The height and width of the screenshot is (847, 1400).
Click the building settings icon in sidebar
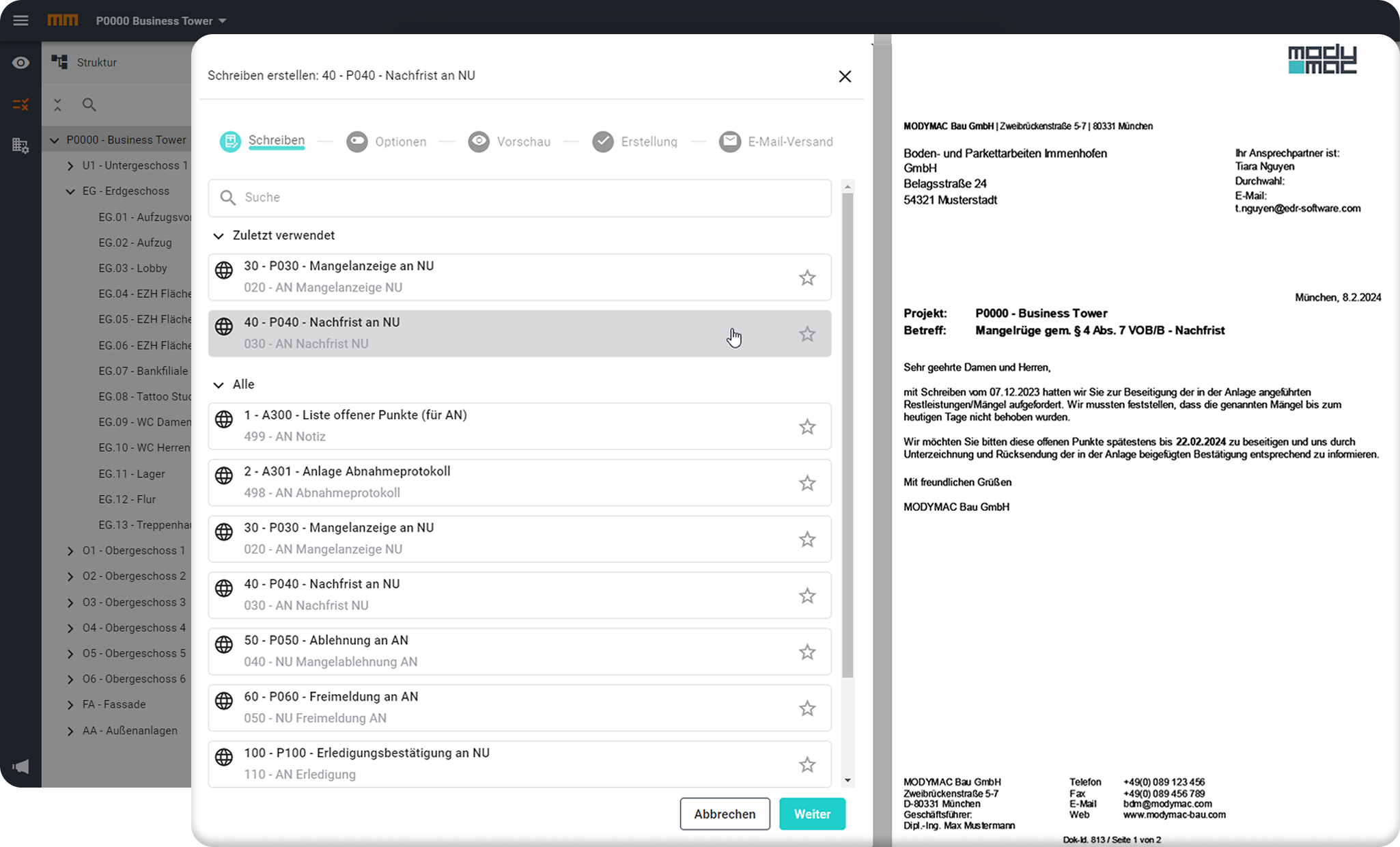(x=20, y=145)
